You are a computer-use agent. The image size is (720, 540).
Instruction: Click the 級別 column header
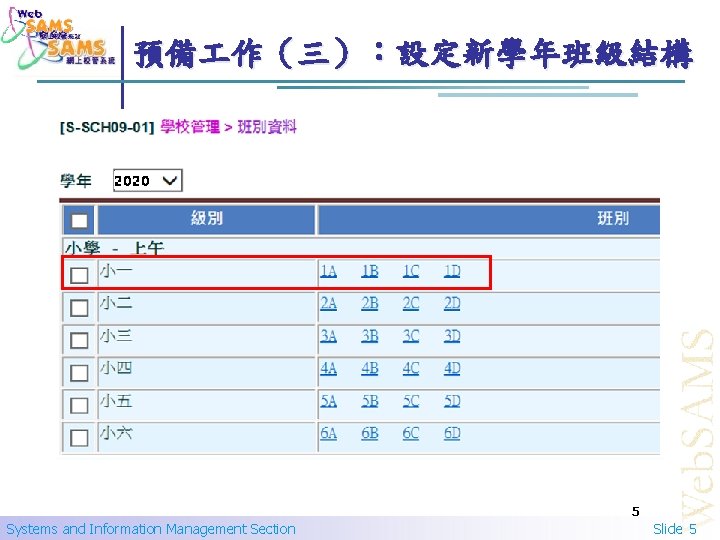click(x=207, y=219)
